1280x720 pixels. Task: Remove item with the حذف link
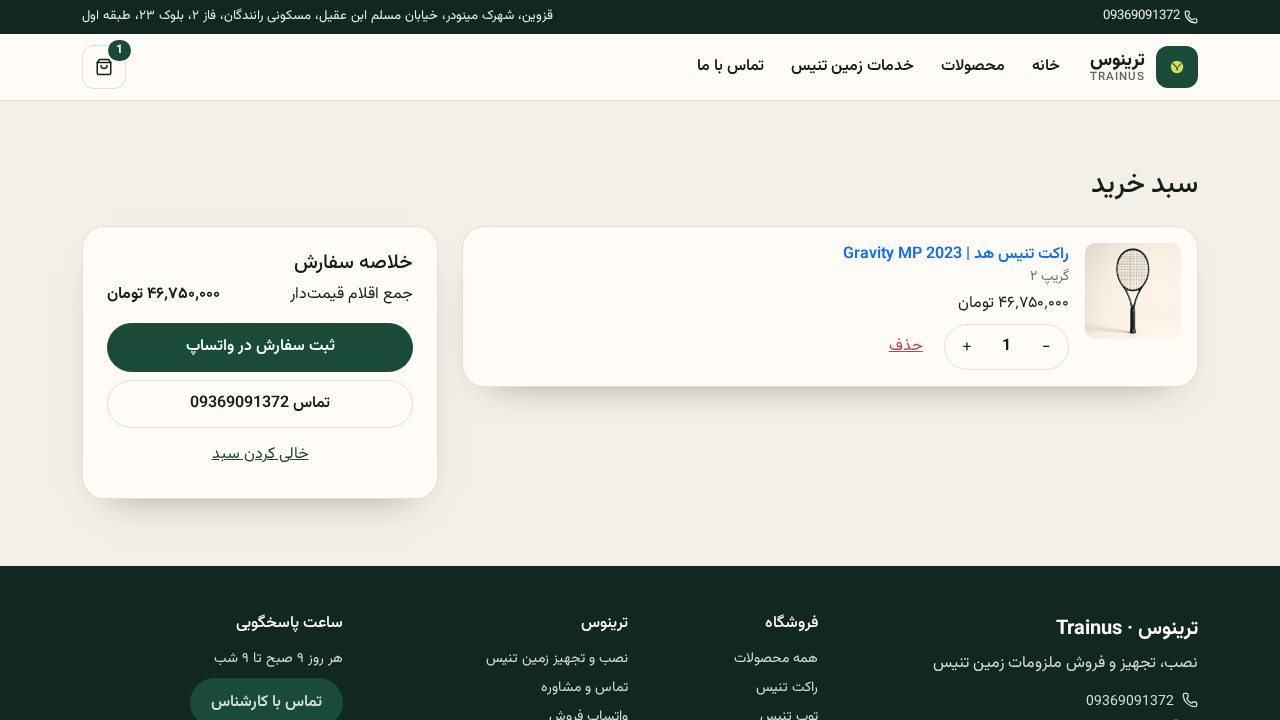[x=906, y=345]
